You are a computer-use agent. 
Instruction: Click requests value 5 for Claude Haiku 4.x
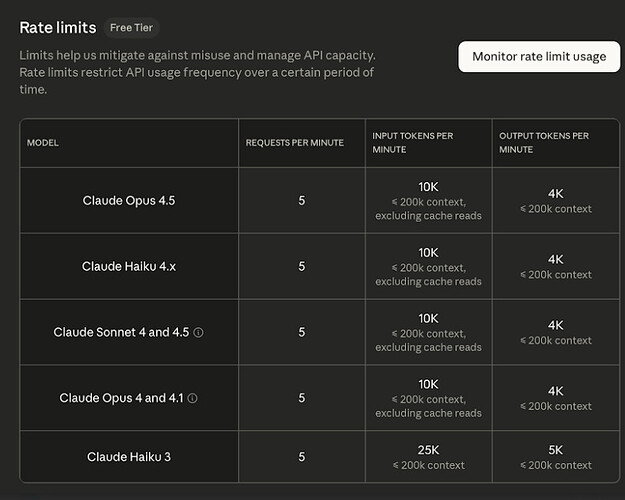coord(302,266)
